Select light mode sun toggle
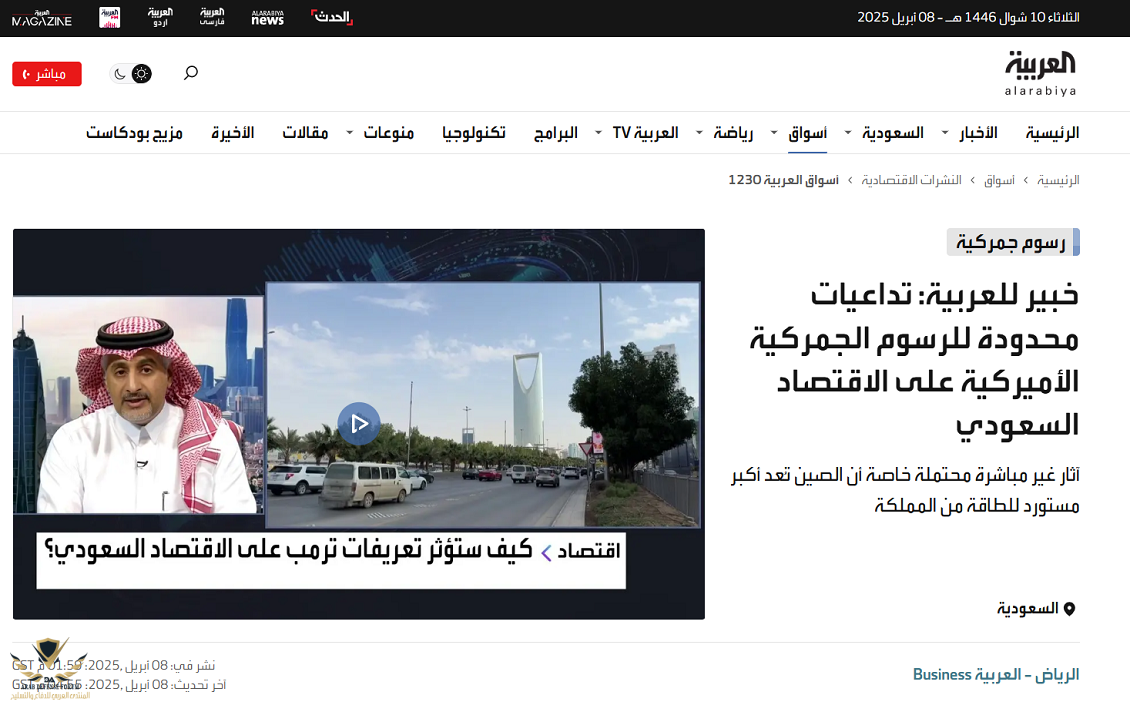The image size is (1130, 702). click(142, 73)
